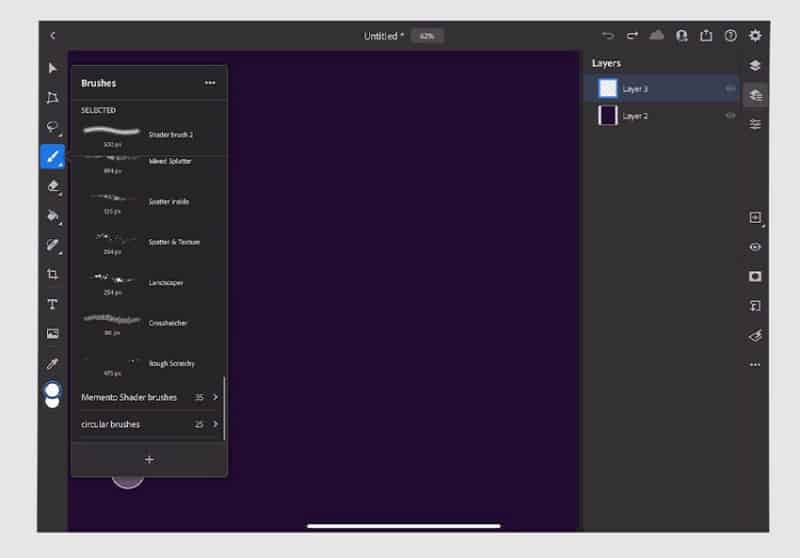The height and width of the screenshot is (558, 800).
Task: Choose the Crosshatcher brush
Action: click(x=149, y=324)
